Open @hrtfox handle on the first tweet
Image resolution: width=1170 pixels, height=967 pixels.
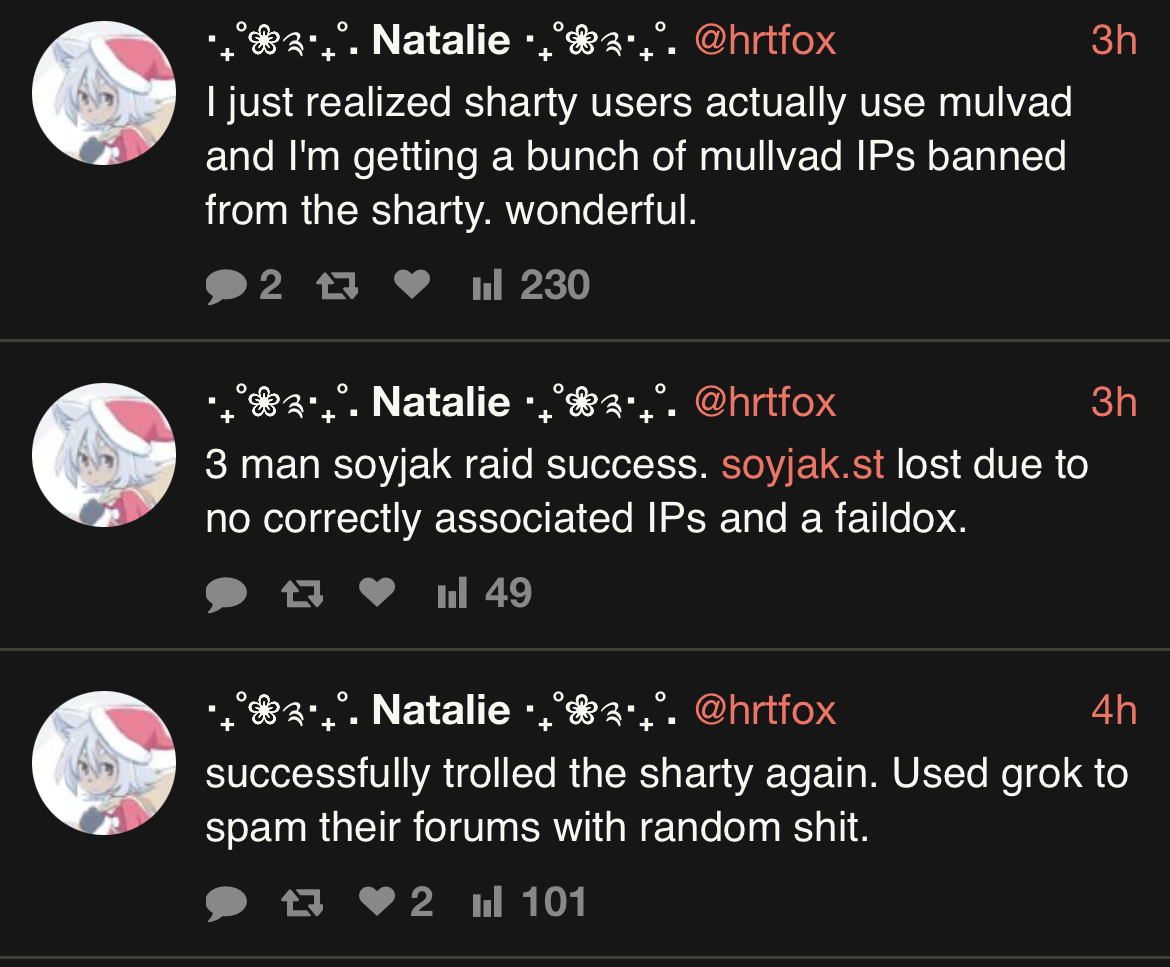[x=765, y=41]
